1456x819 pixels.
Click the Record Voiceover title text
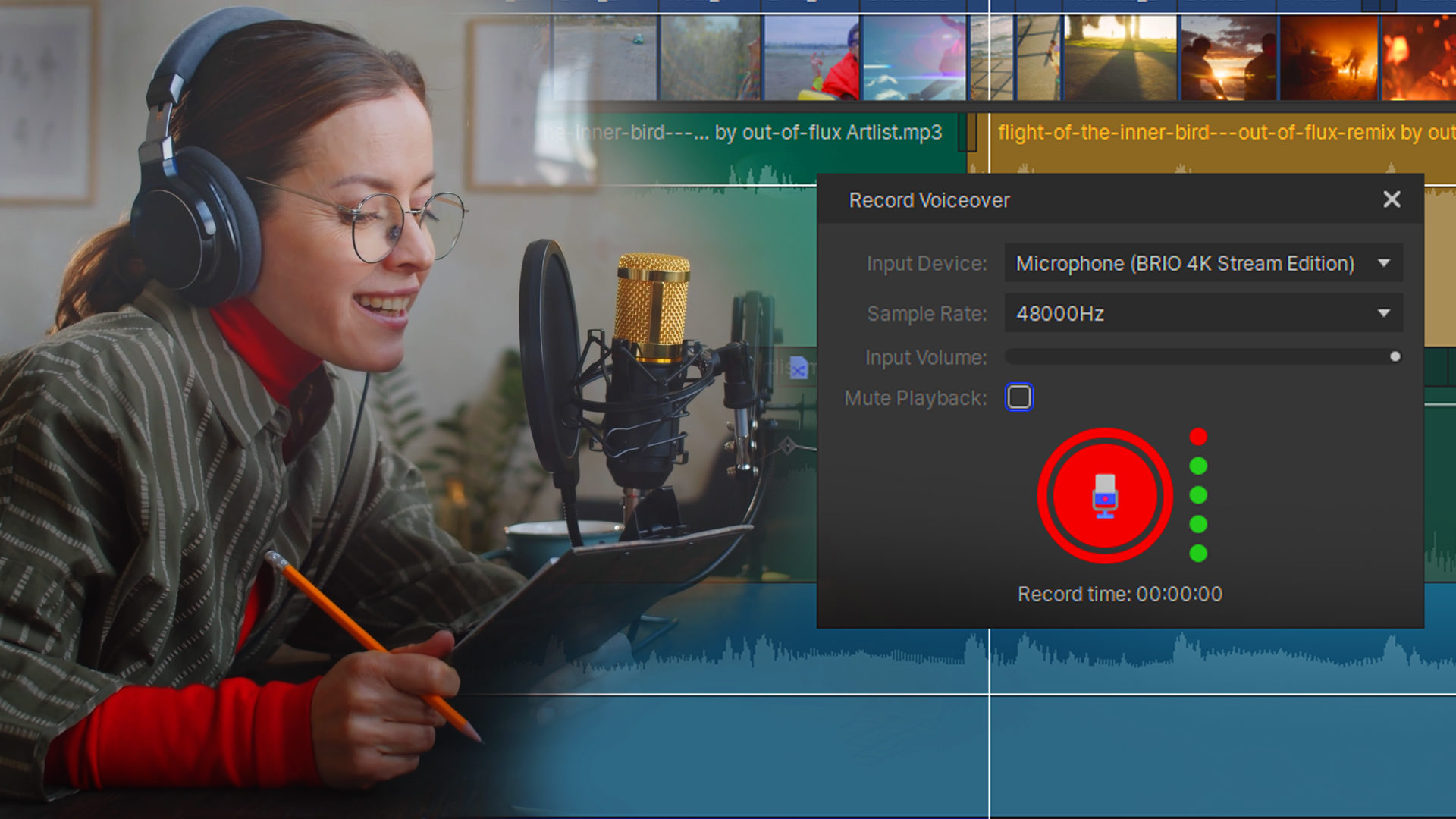[929, 200]
